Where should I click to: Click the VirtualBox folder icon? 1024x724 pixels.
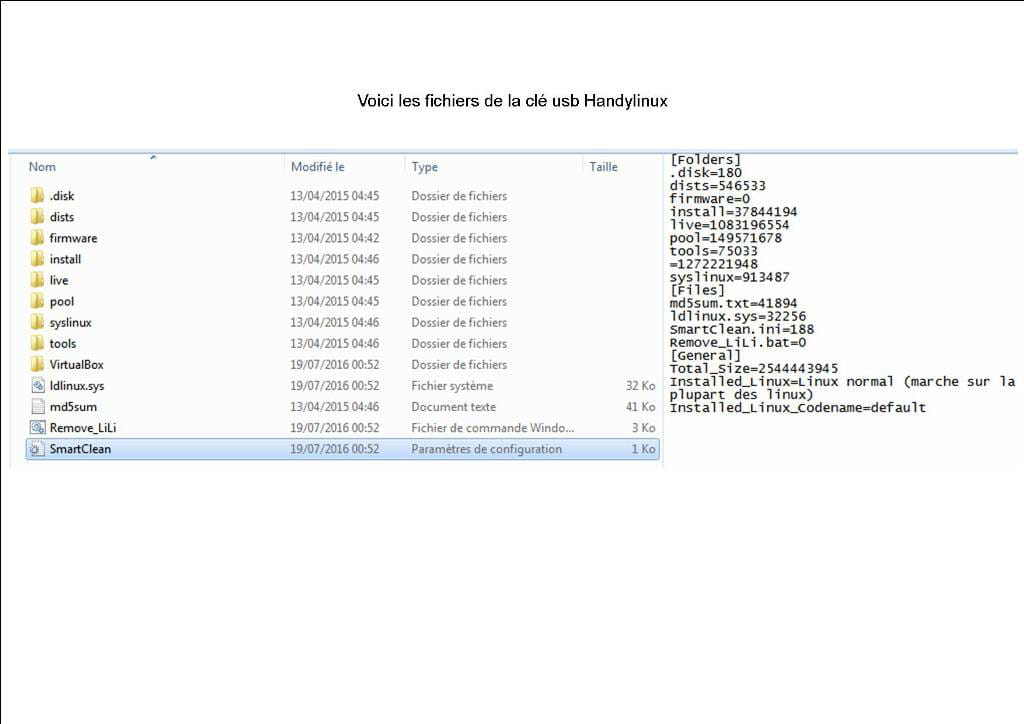pos(37,364)
